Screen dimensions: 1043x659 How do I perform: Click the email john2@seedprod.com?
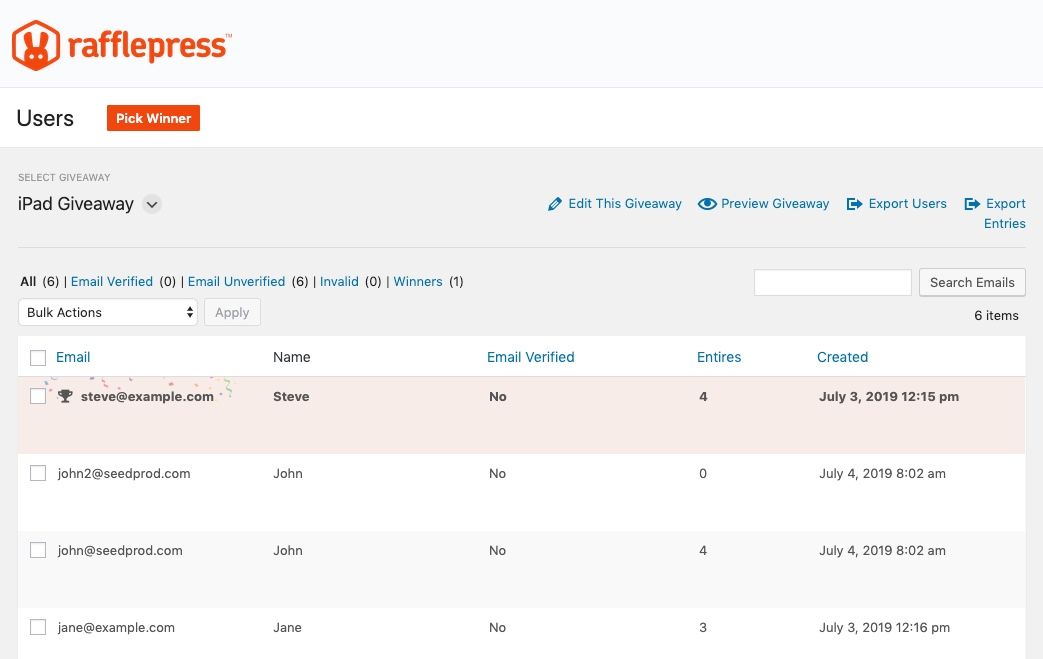[x=124, y=473]
